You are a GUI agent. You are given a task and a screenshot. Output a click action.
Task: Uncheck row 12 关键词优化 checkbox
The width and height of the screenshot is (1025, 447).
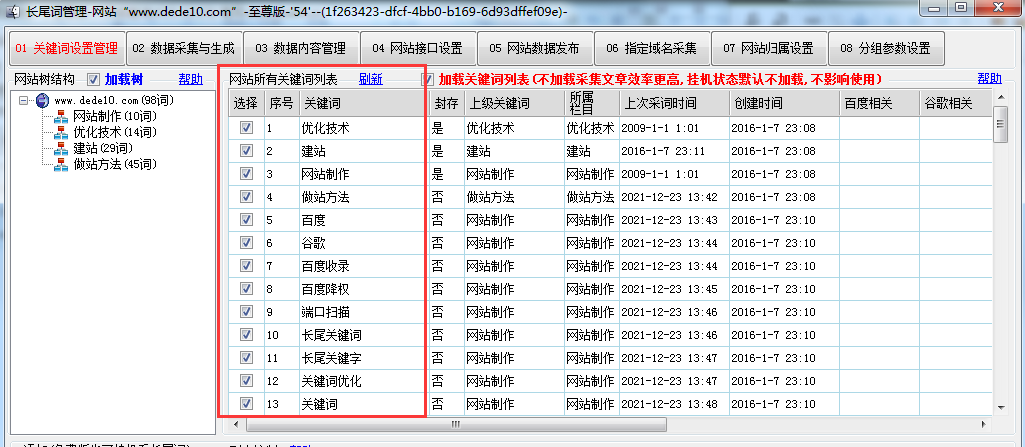click(246, 380)
